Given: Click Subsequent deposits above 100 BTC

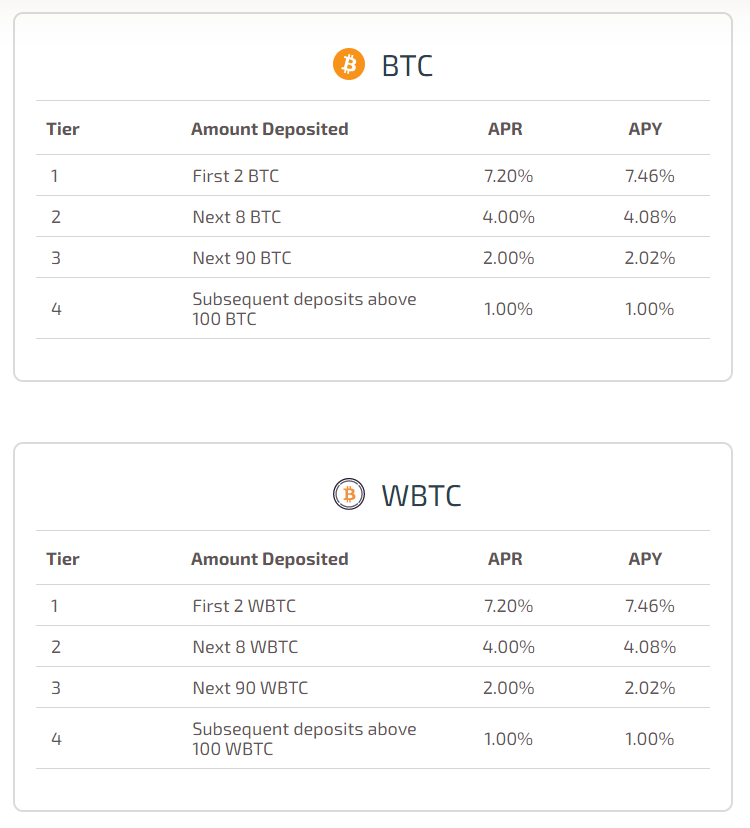Looking at the screenshot, I should coord(304,309).
